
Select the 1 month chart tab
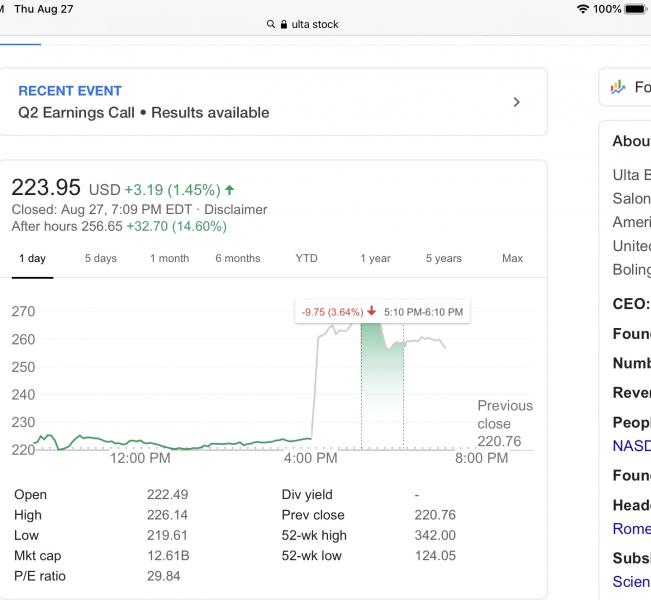point(169,258)
